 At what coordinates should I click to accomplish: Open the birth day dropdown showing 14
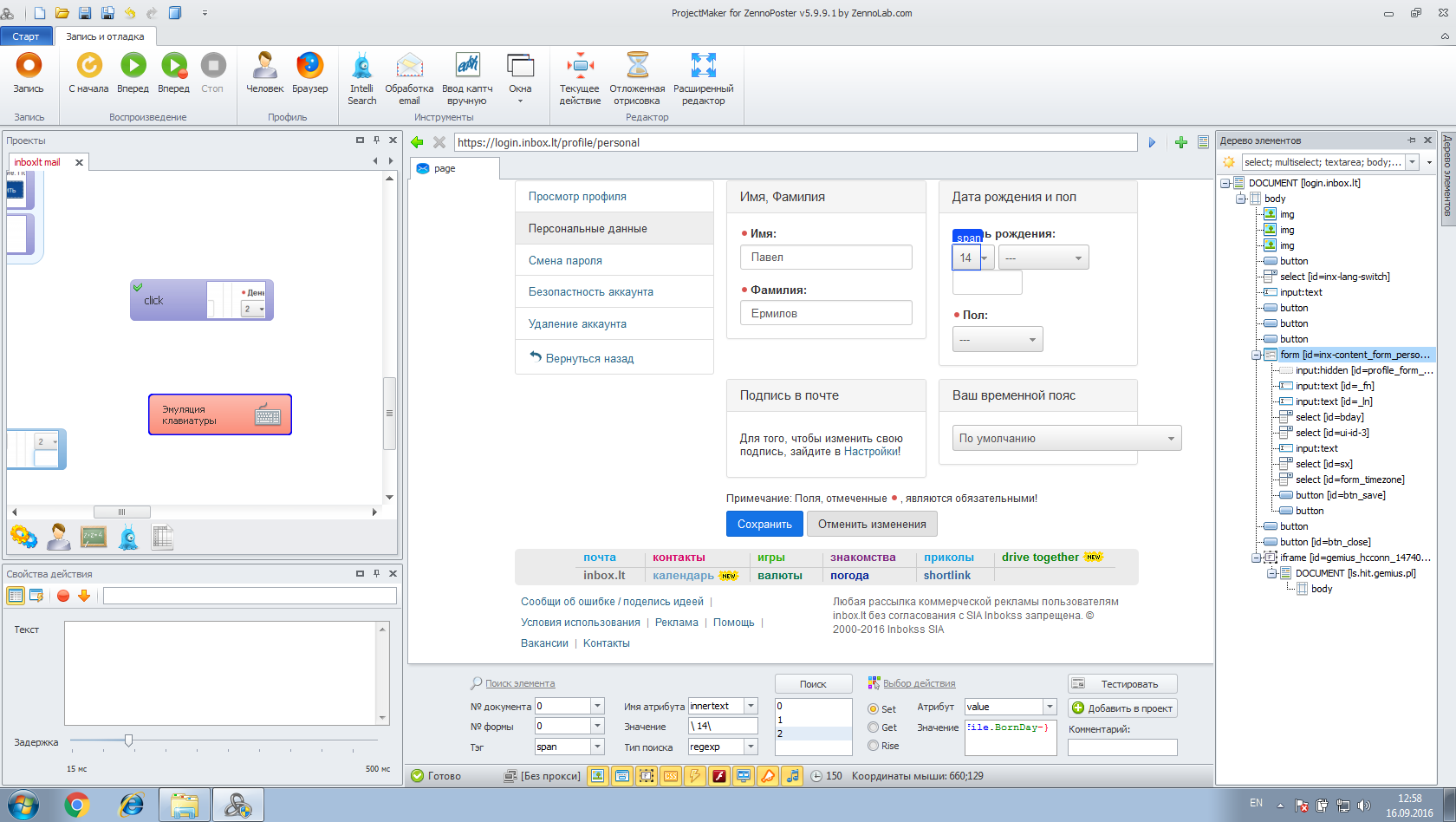(974, 258)
